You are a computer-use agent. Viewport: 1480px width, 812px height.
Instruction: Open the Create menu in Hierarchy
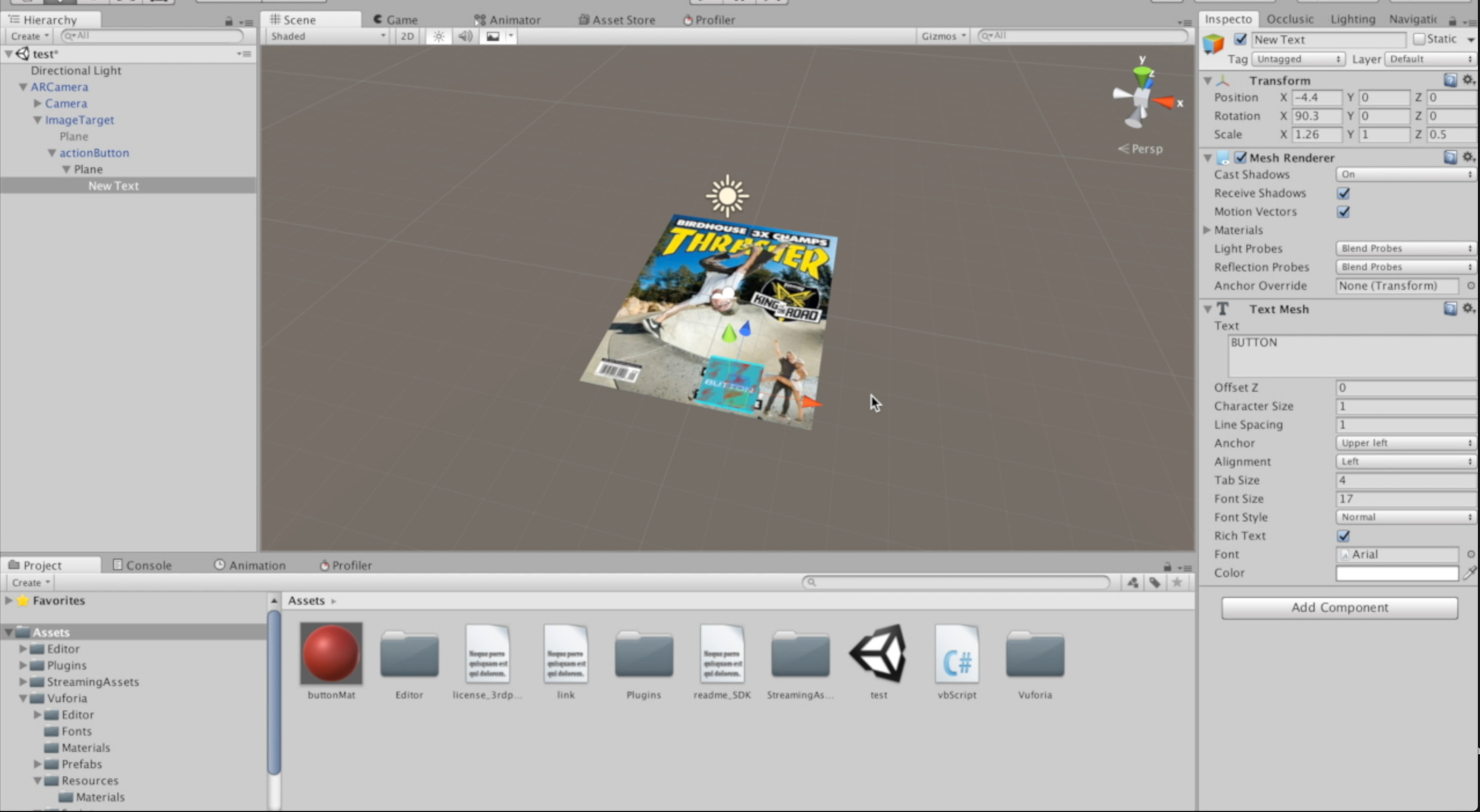[28, 36]
